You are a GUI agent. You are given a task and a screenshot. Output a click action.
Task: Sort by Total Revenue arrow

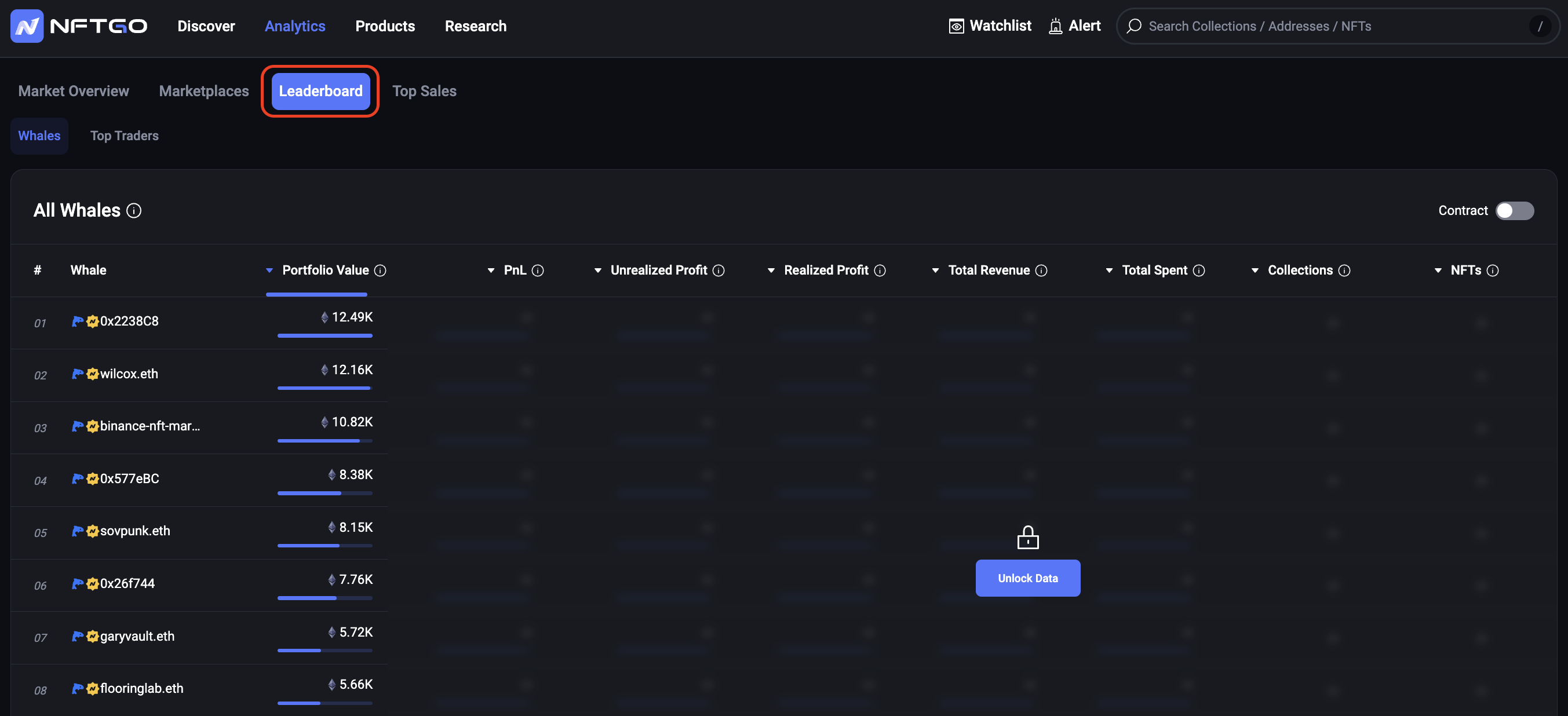point(936,271)
